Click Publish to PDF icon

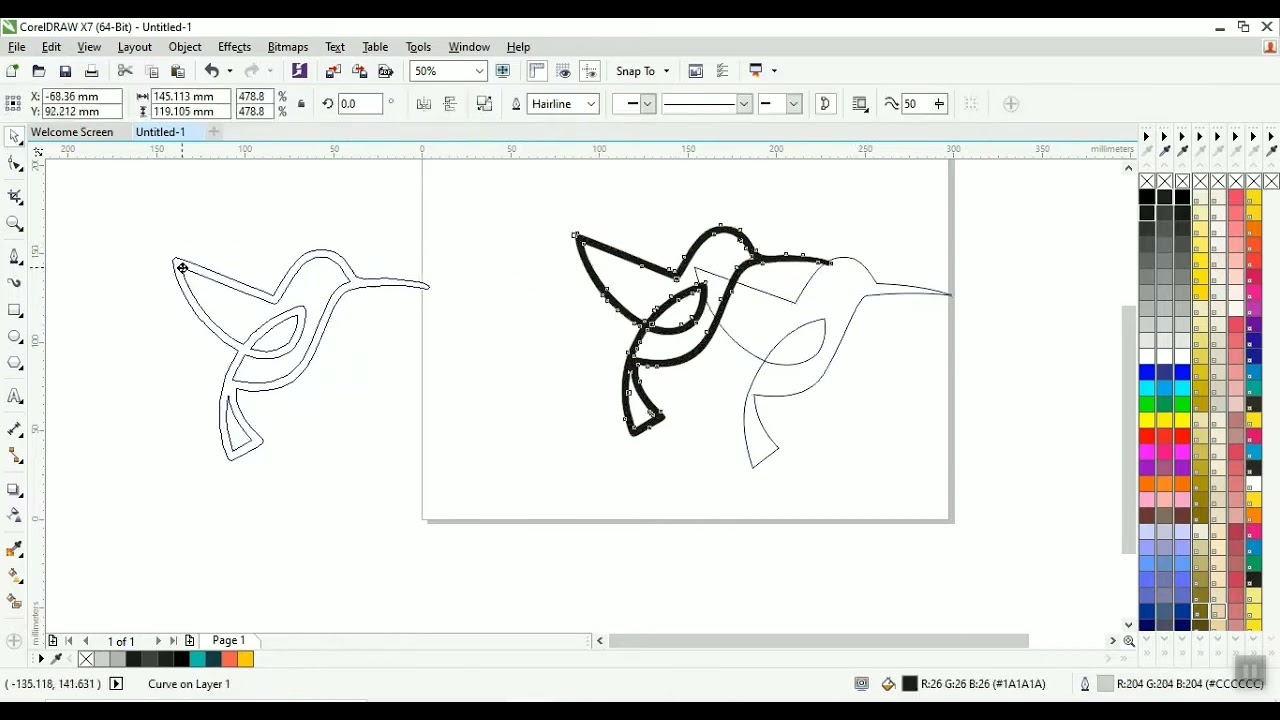tap(386, 71)
